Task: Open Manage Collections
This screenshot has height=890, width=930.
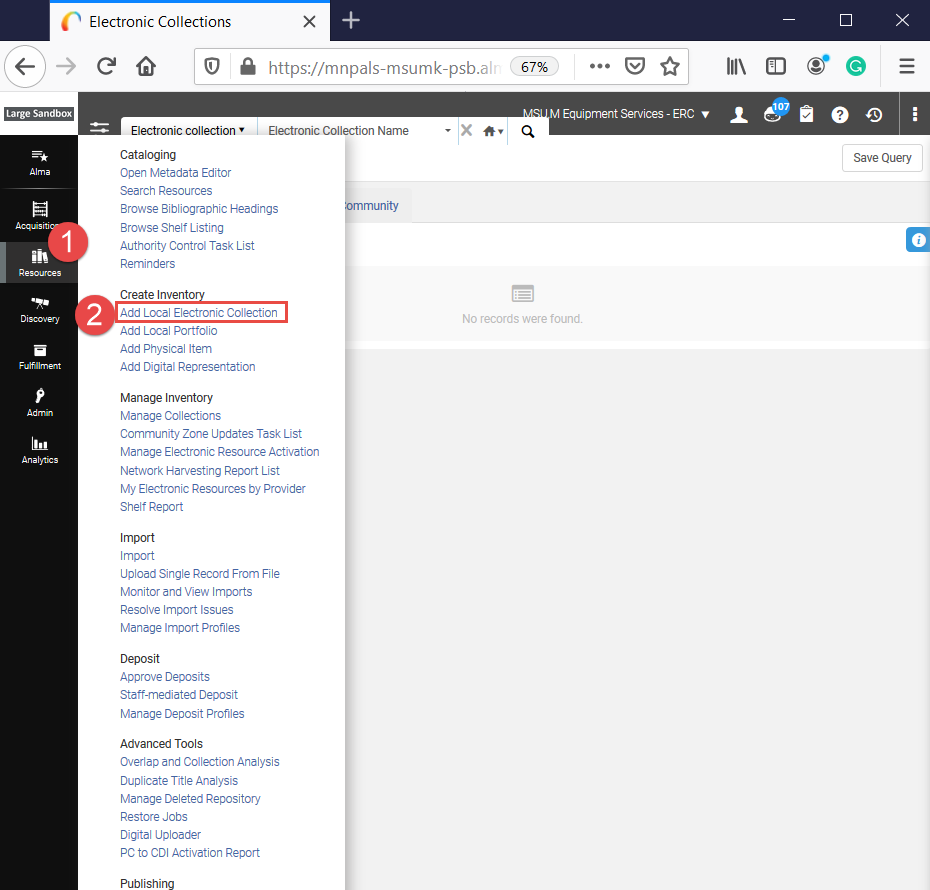Action: click(x=170, y=416)
